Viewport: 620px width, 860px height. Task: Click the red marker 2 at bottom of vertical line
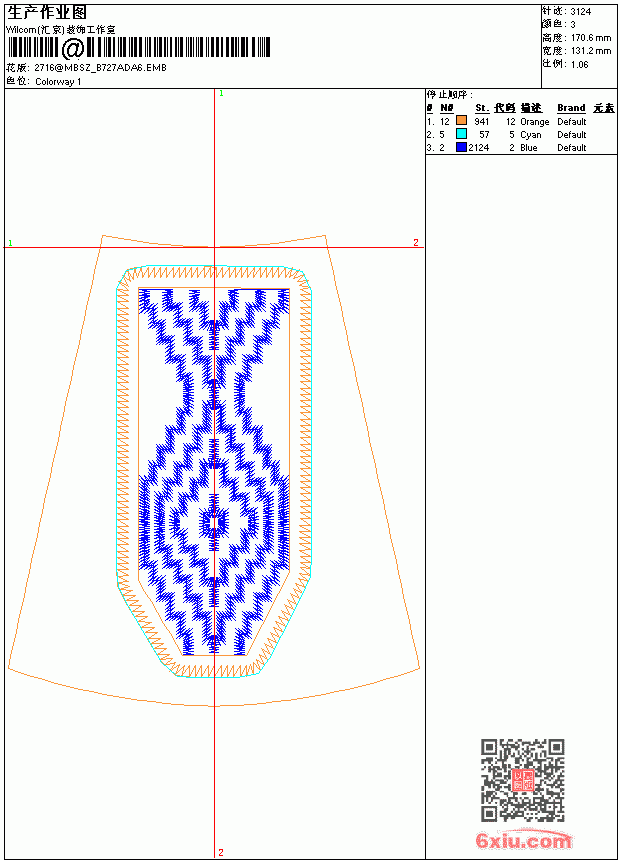(221, 852)
